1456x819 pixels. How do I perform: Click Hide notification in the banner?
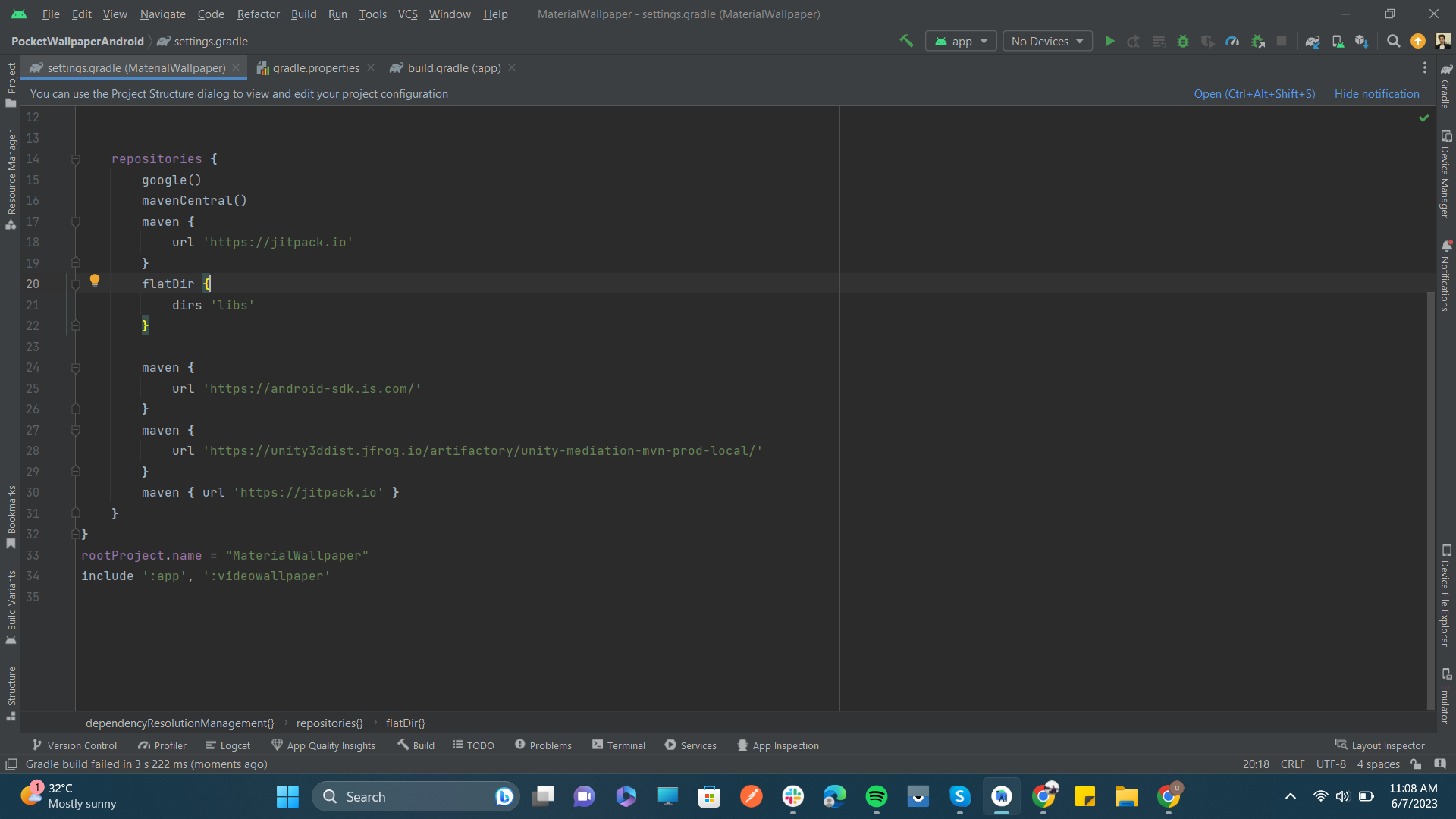tap(1376, 93)
